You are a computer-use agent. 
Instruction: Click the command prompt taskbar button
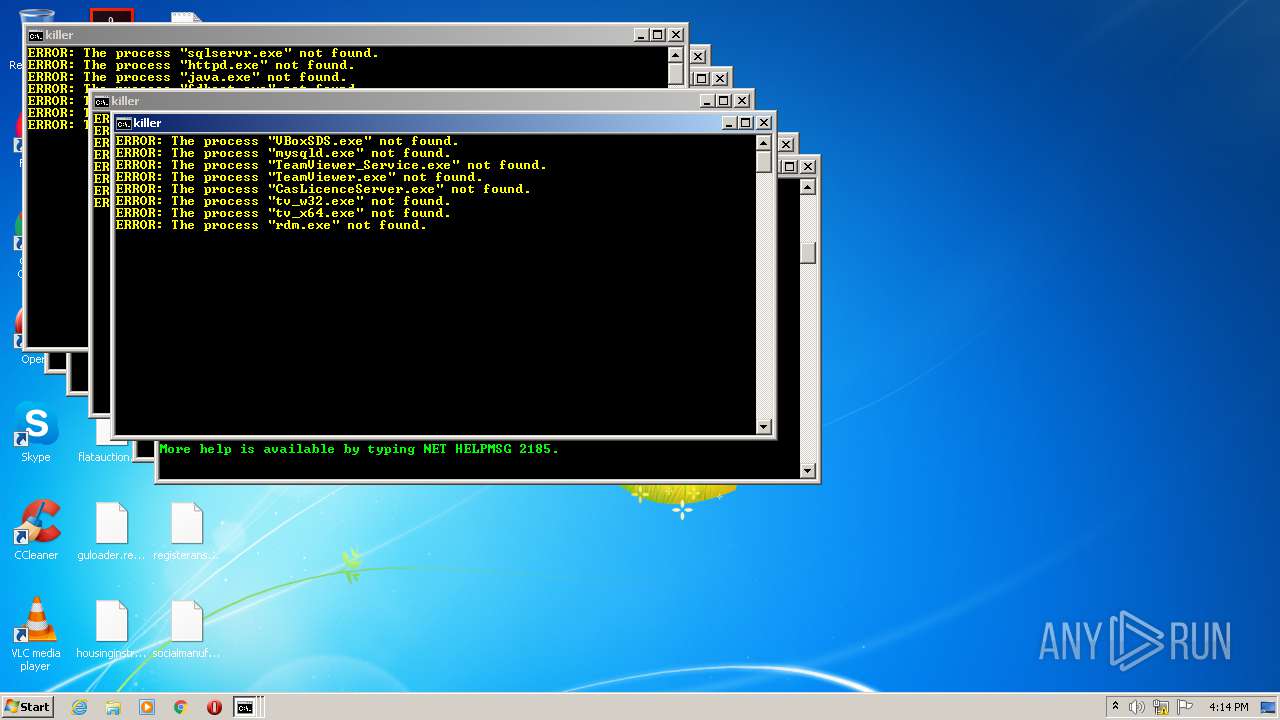[245, 707]
